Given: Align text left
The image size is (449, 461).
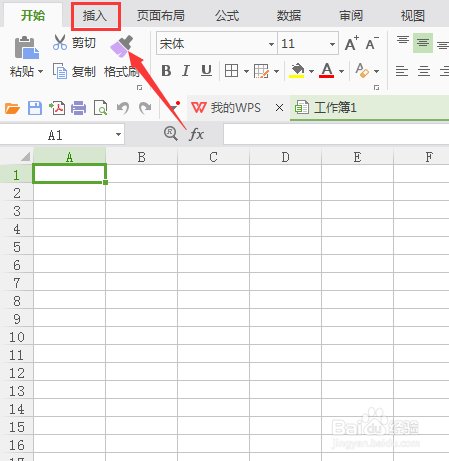Looking at the screenshot, I should tap(402, 71).
